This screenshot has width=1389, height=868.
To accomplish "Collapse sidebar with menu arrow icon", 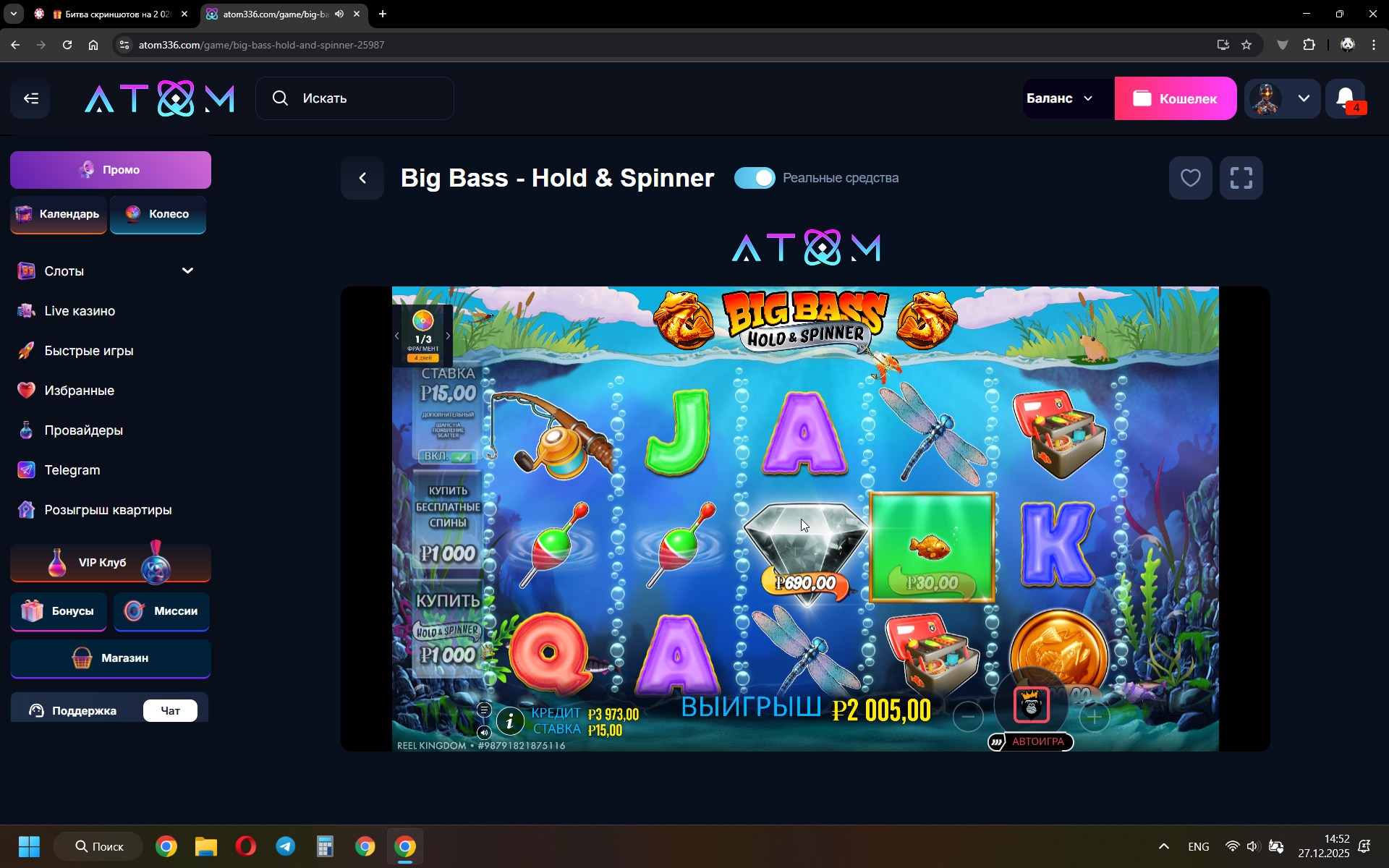I will (x=30, y=98).
